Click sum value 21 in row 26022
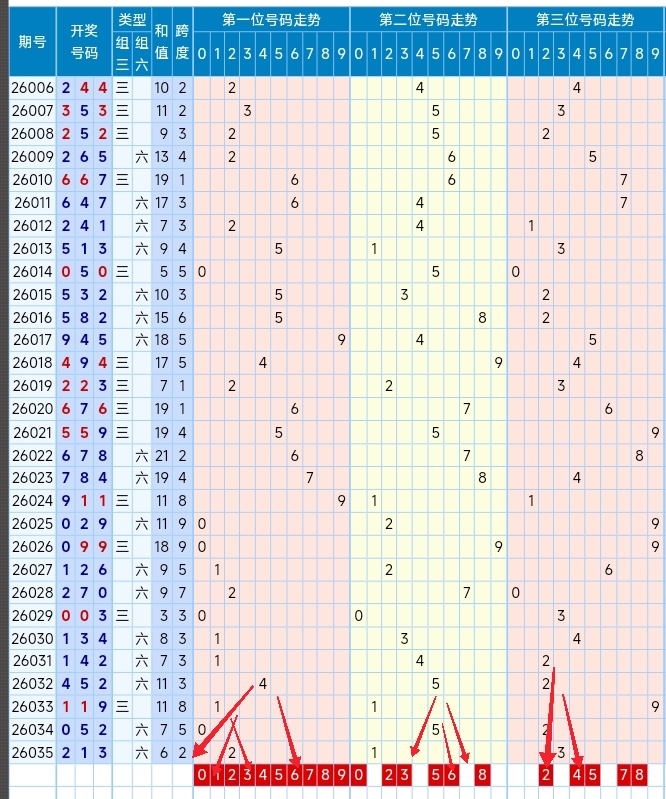 point(162,456)
